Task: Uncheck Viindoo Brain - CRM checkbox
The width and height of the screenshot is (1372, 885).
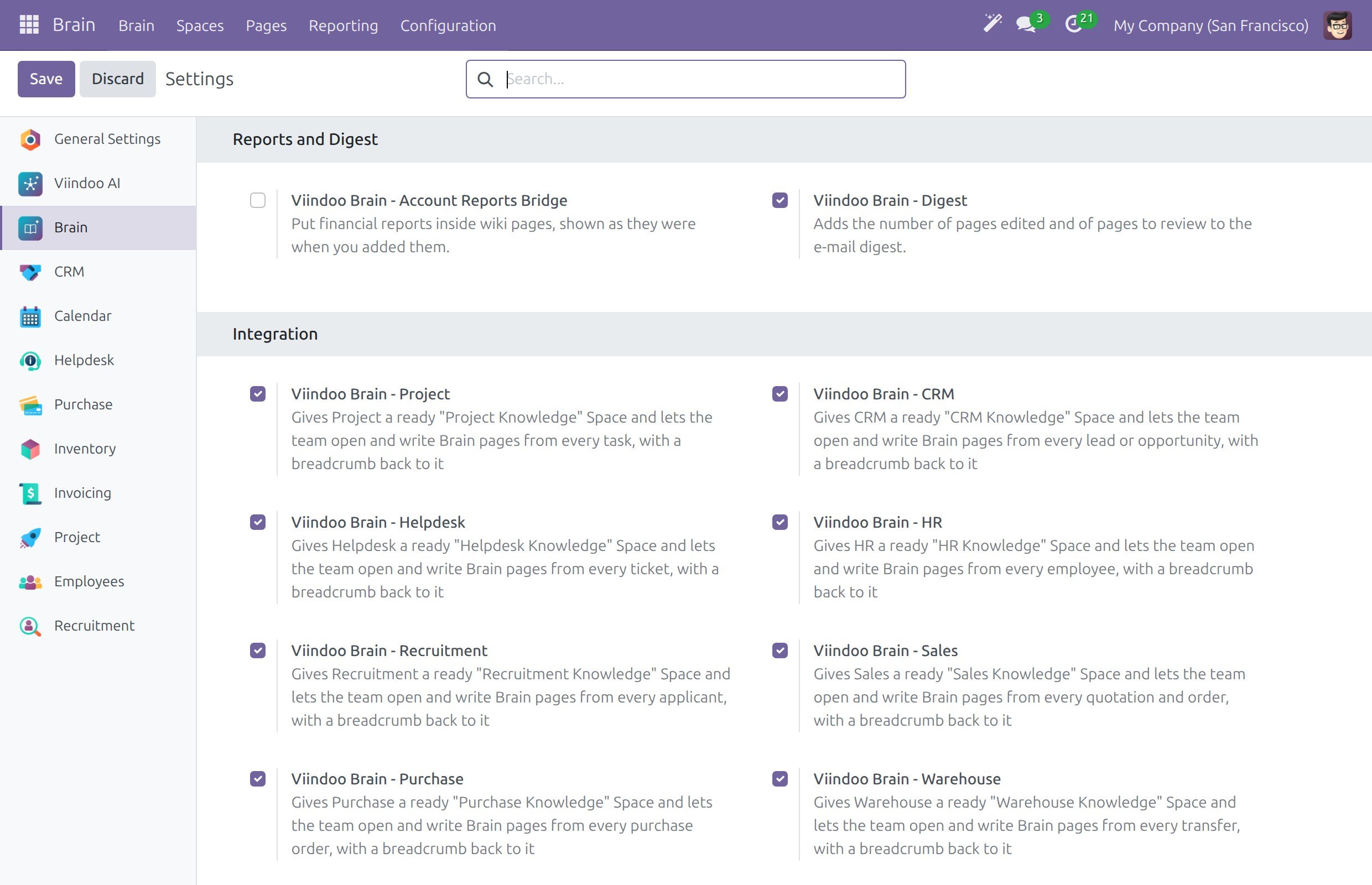Action: click(x=779, y=394)
